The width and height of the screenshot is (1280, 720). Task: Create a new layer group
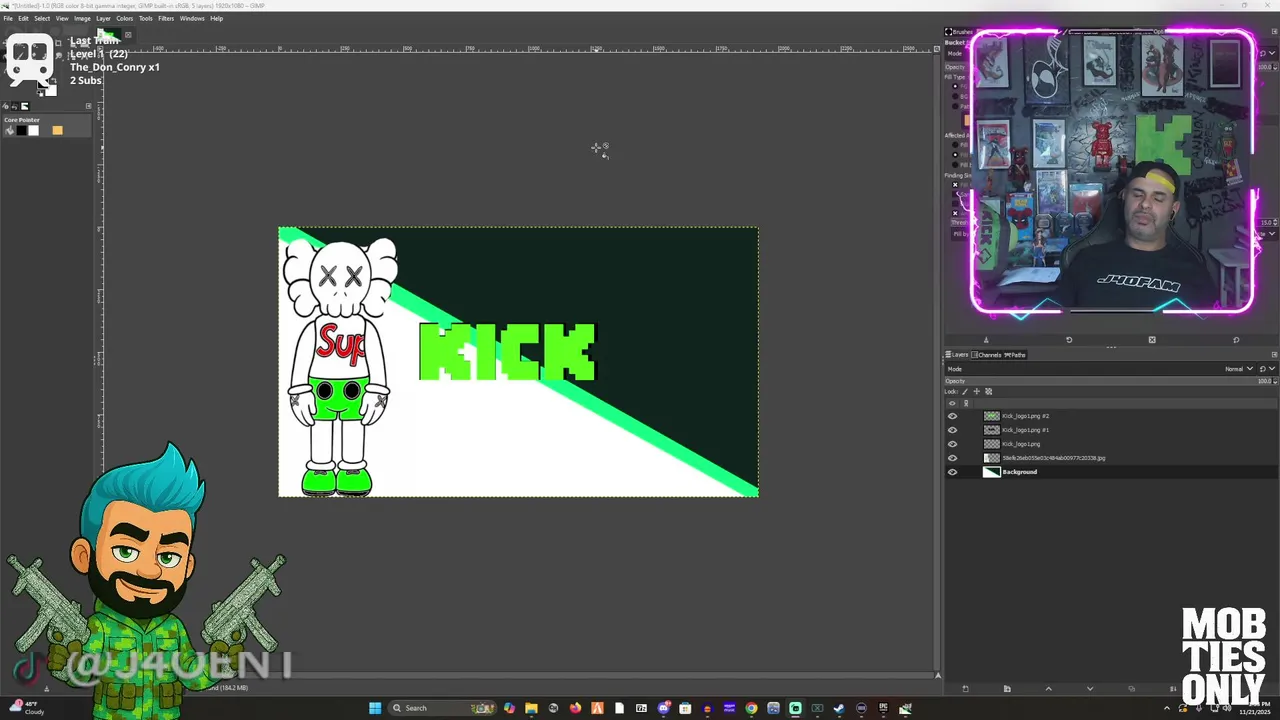[1007, 689]
